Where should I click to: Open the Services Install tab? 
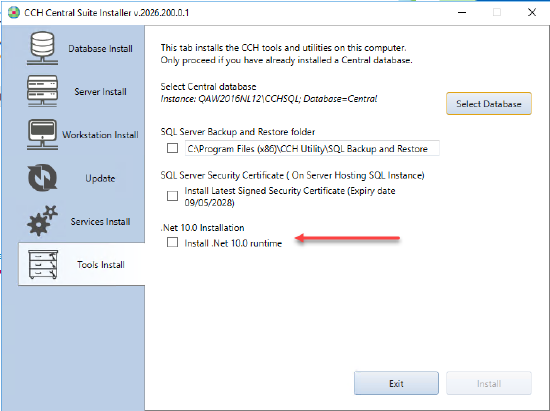tap(100, 221)
